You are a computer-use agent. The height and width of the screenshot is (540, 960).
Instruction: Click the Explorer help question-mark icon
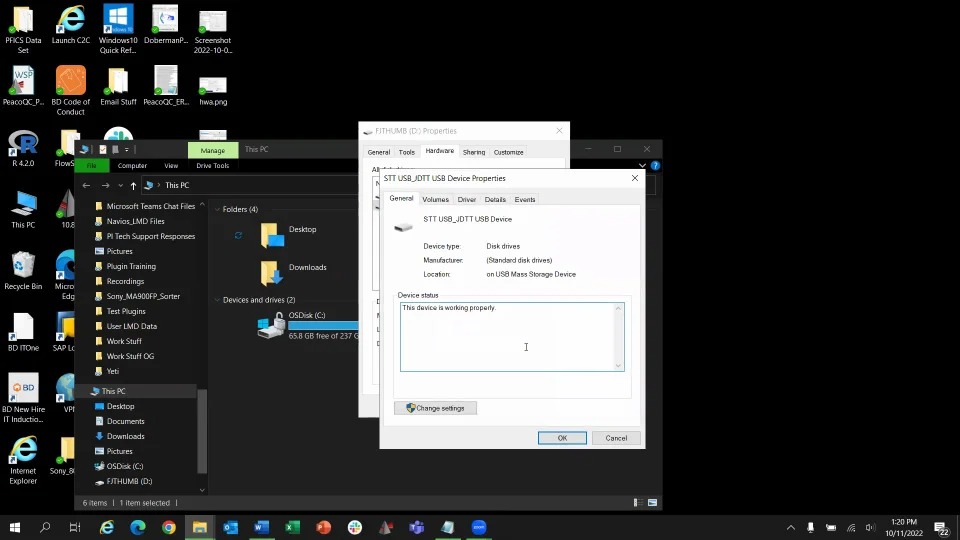[x=655, y=166]
